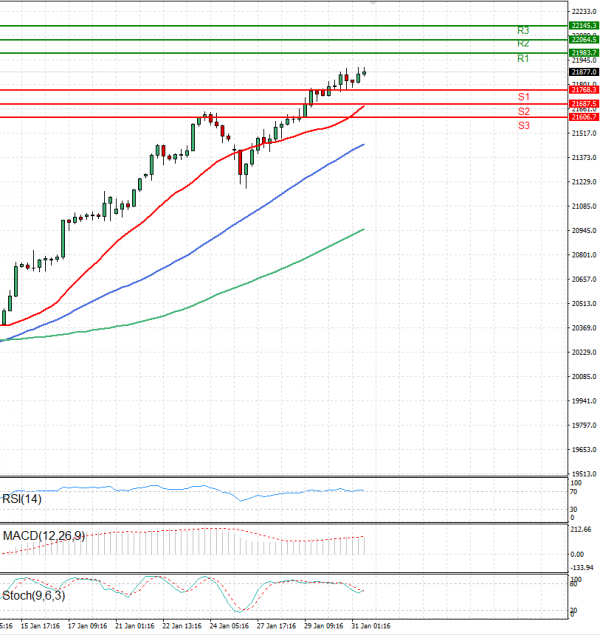This screenshot has height=635, width=600.
Task: Click the 20657.0 price axis label
Action: coord(584,279)
